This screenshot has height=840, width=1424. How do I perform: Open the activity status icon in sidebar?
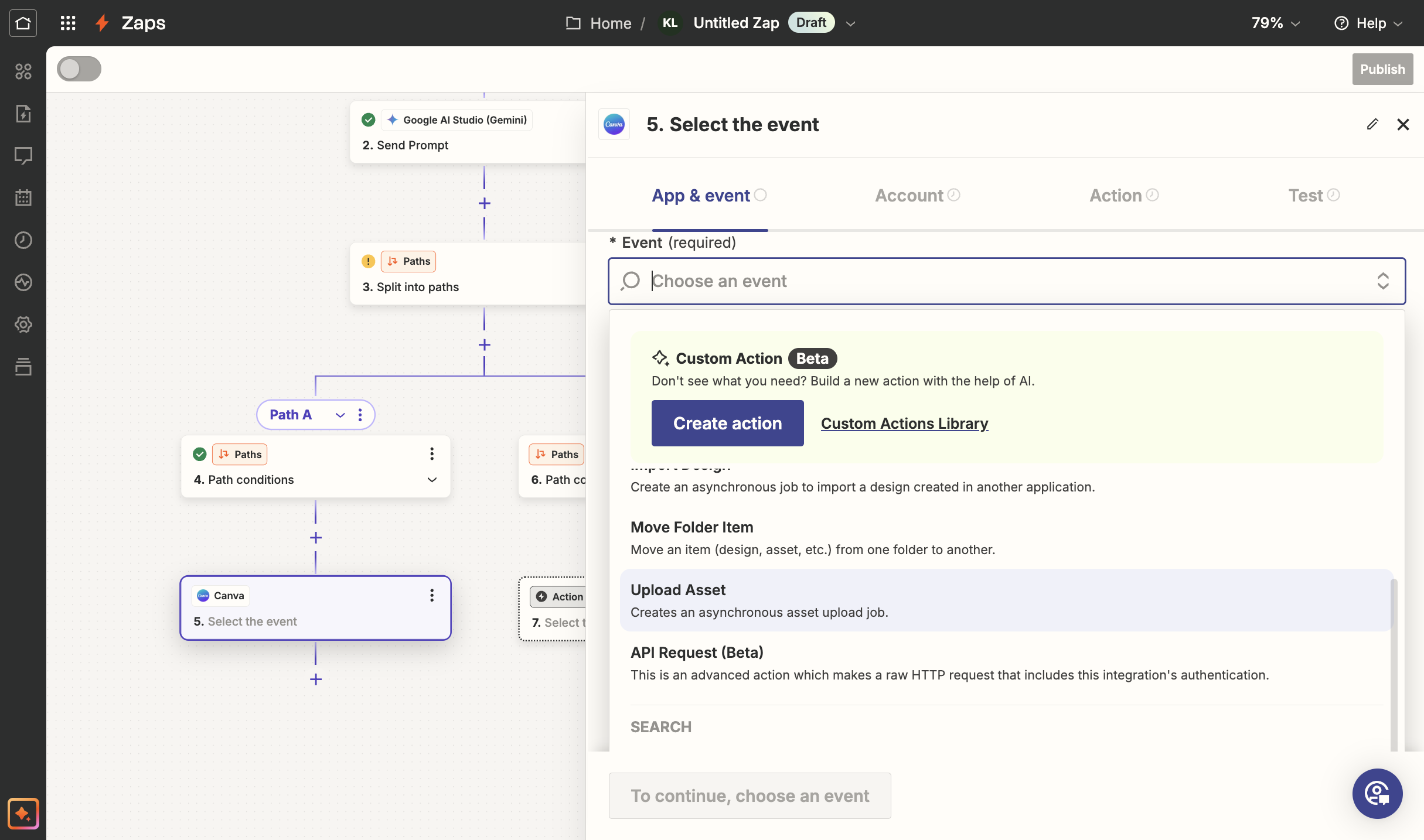[x=23, y=282]
